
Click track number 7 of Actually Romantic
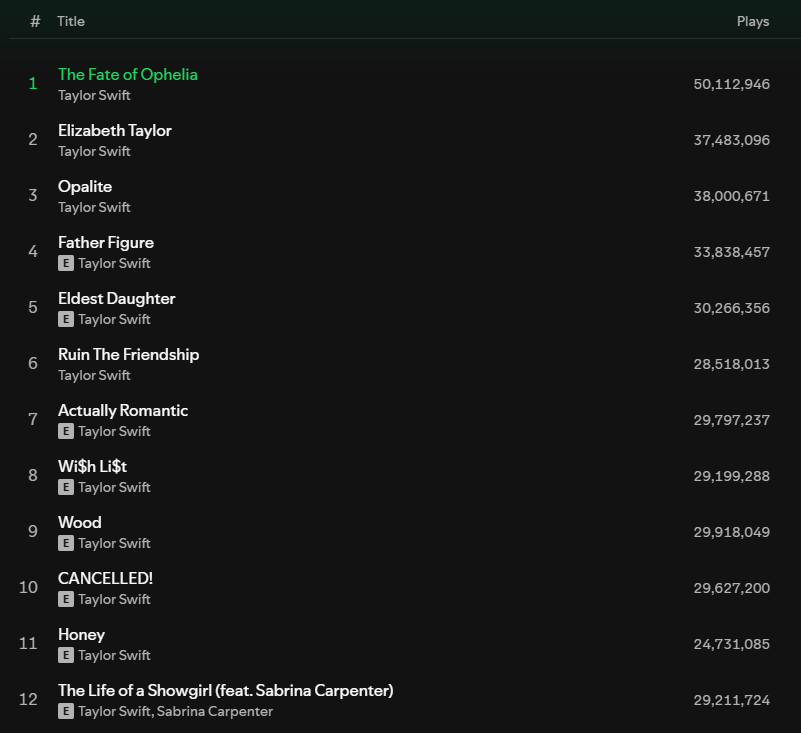coord(33,419)
